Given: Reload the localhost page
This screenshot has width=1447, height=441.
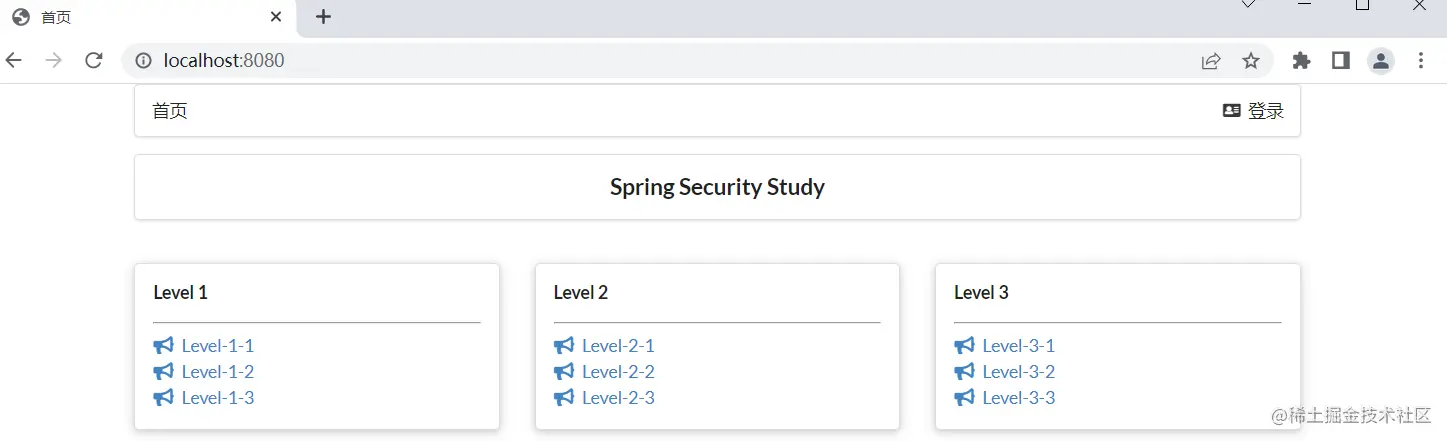Looking at the screenshot, I should [x=94, y=61].
